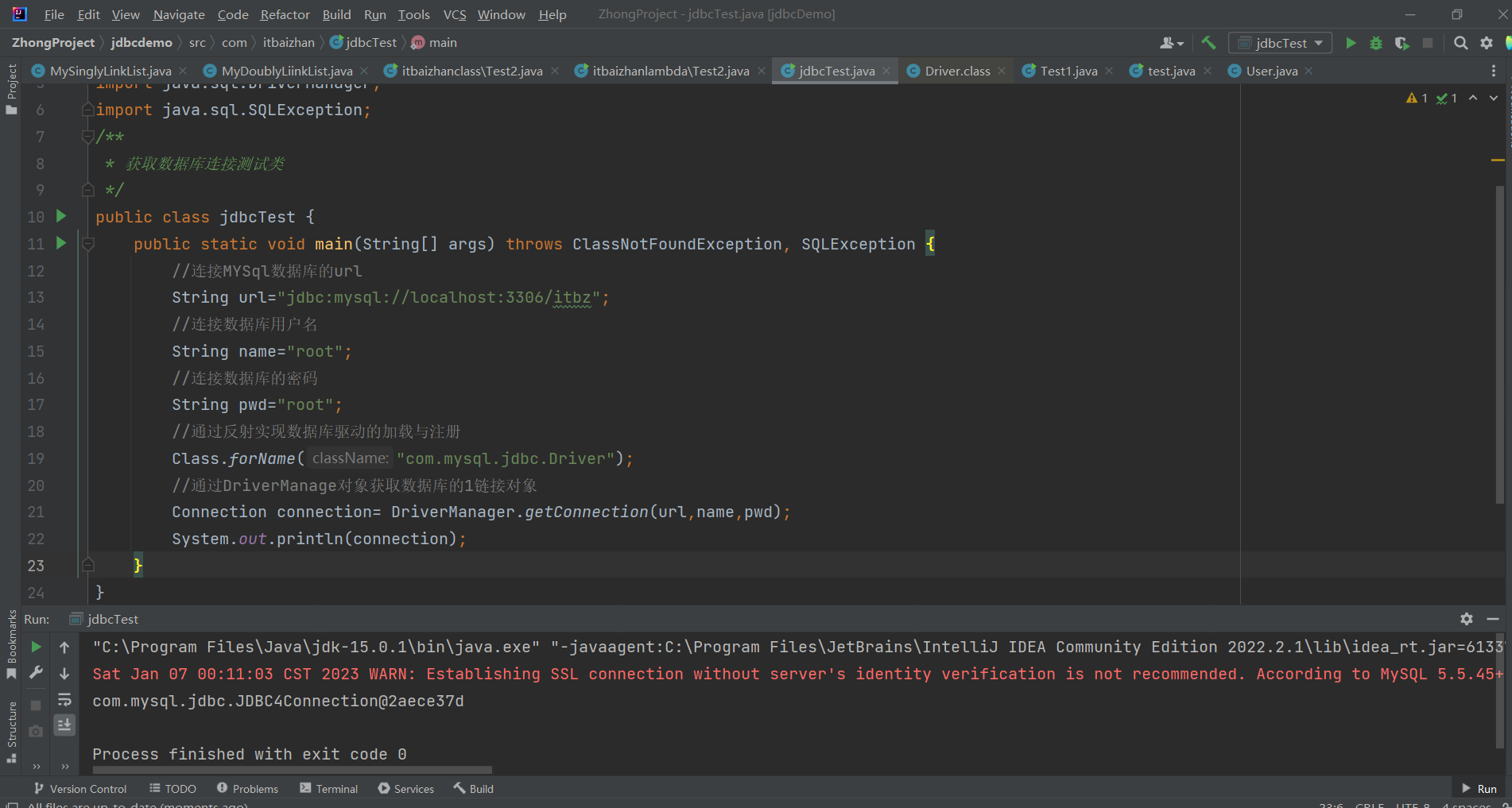Build project with hammer icon
The height and width of the screenshot is (808, 1512).
click(x=1208, y=43)
